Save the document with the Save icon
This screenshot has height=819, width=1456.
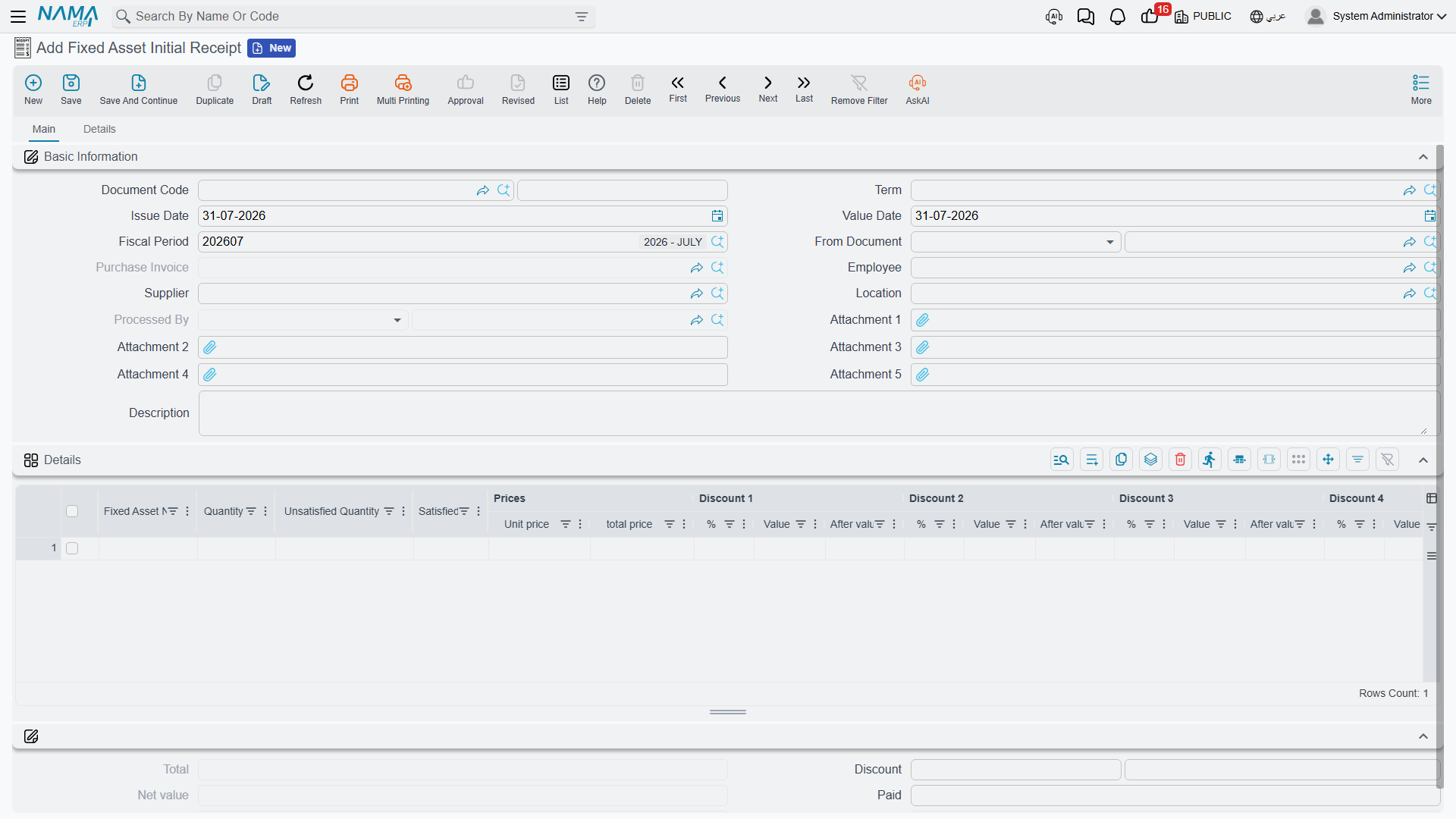tap(71, 89)
